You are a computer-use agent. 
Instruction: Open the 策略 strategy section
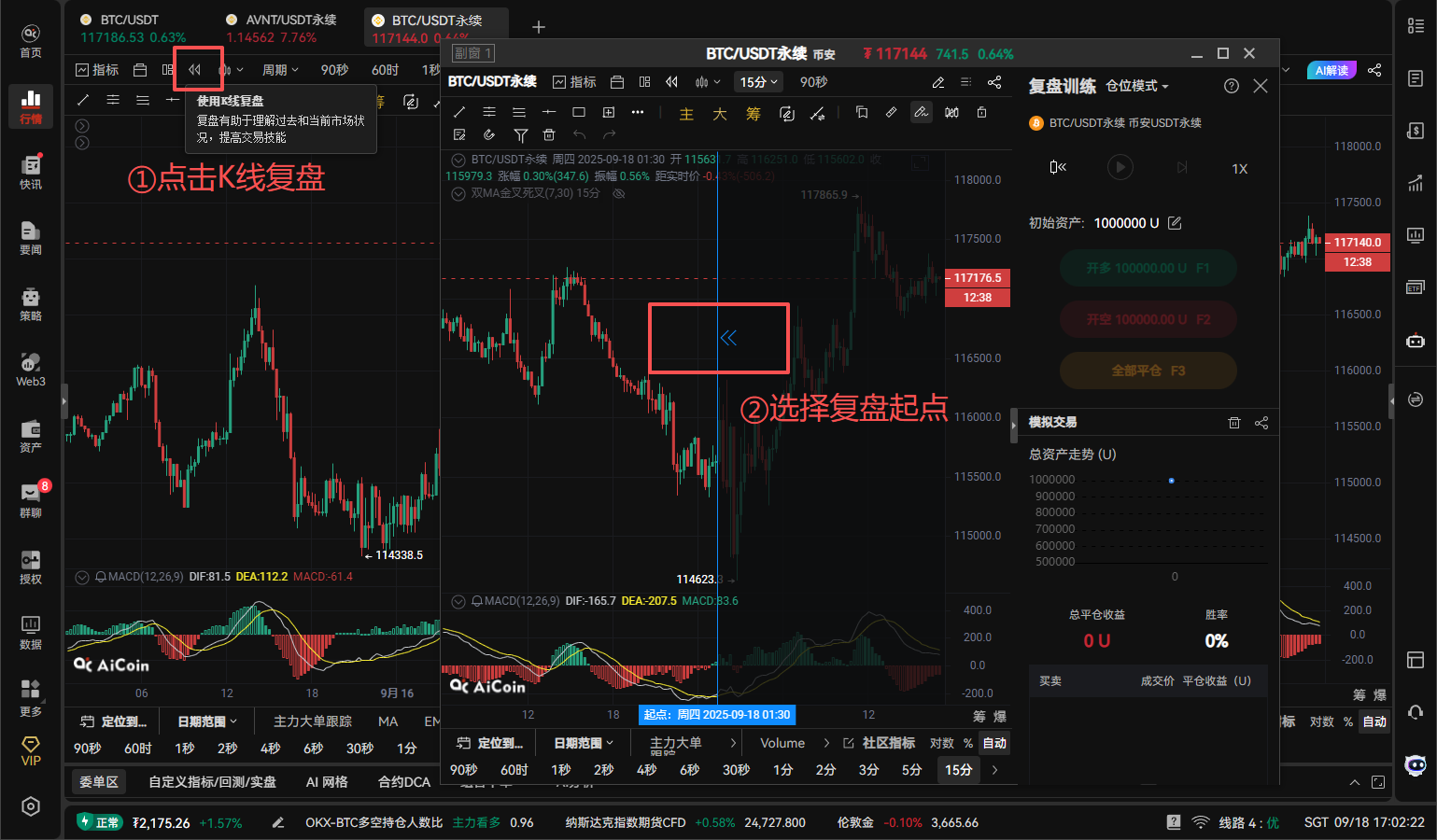(x=31, y=304)
